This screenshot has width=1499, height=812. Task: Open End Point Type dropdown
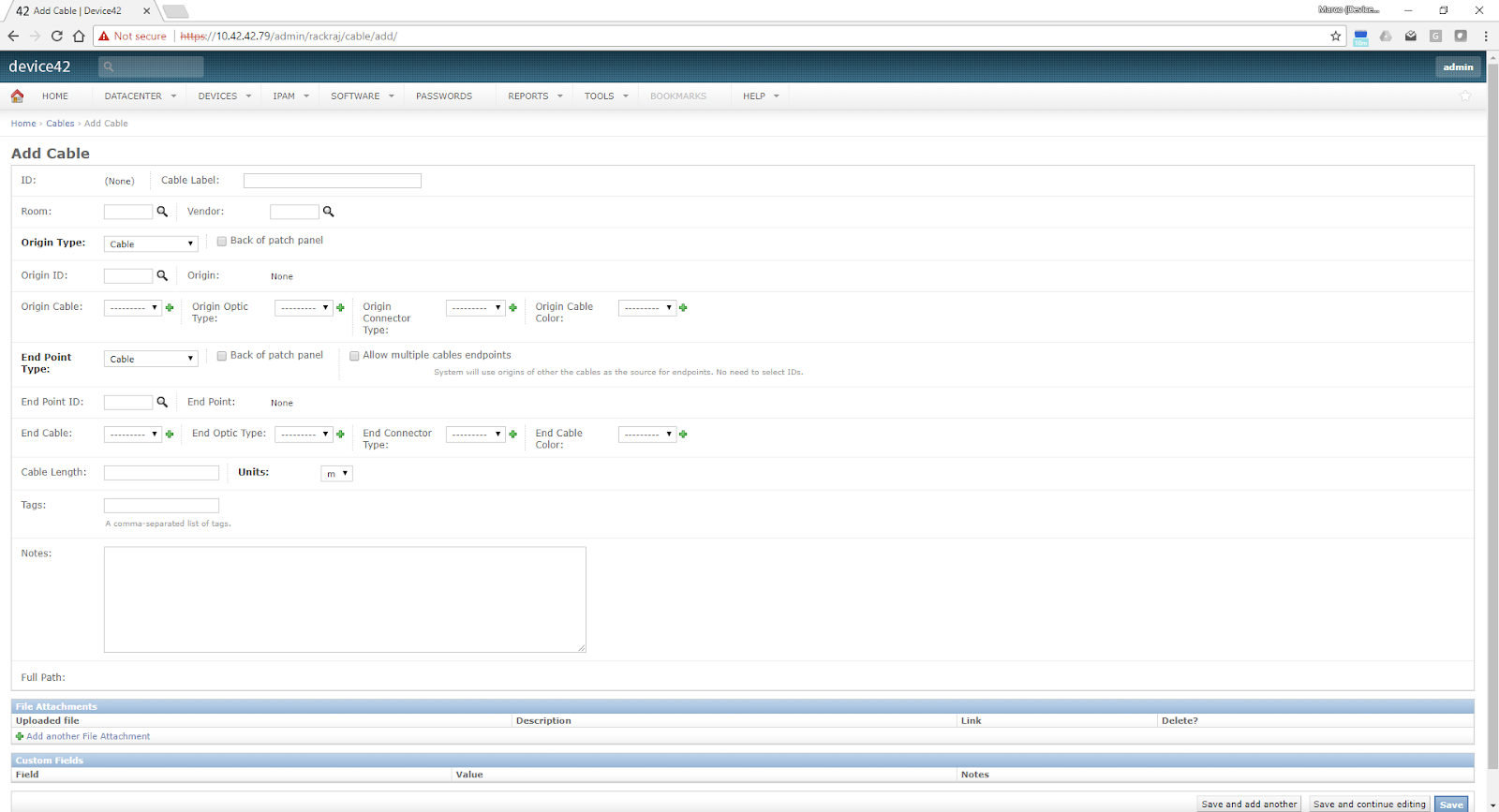(151, 359)
